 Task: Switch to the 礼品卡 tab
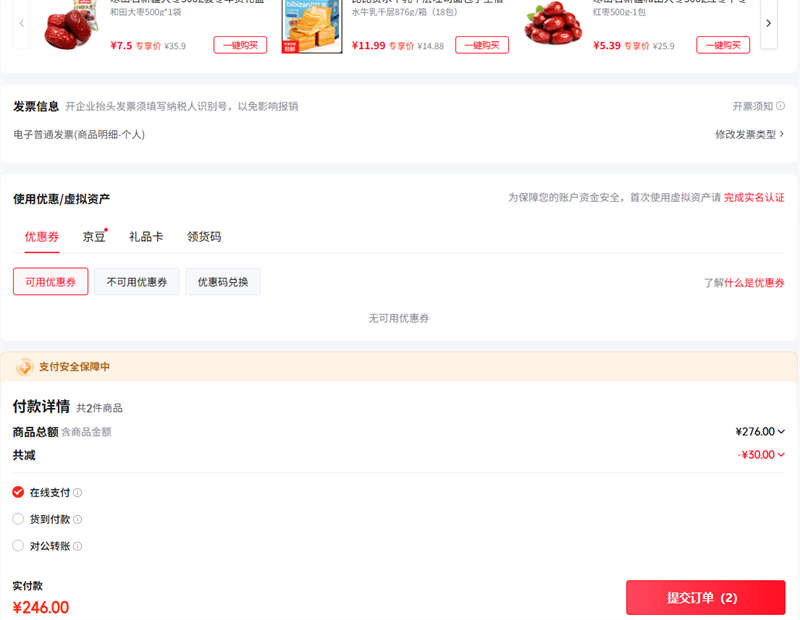tap(146, 237)
